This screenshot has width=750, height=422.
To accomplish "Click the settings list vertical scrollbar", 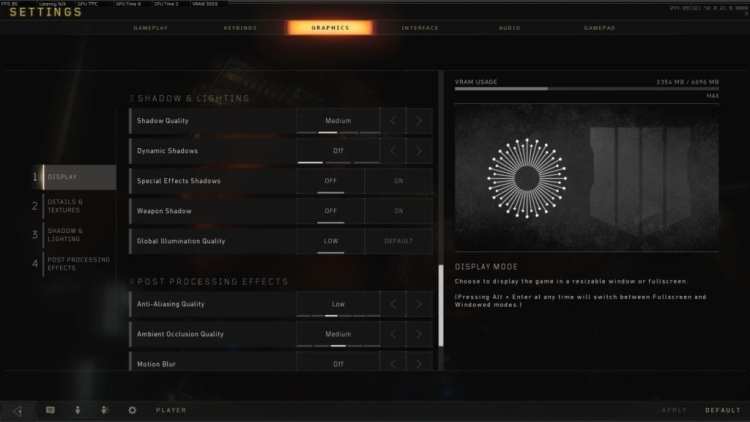I will point(441,305).
